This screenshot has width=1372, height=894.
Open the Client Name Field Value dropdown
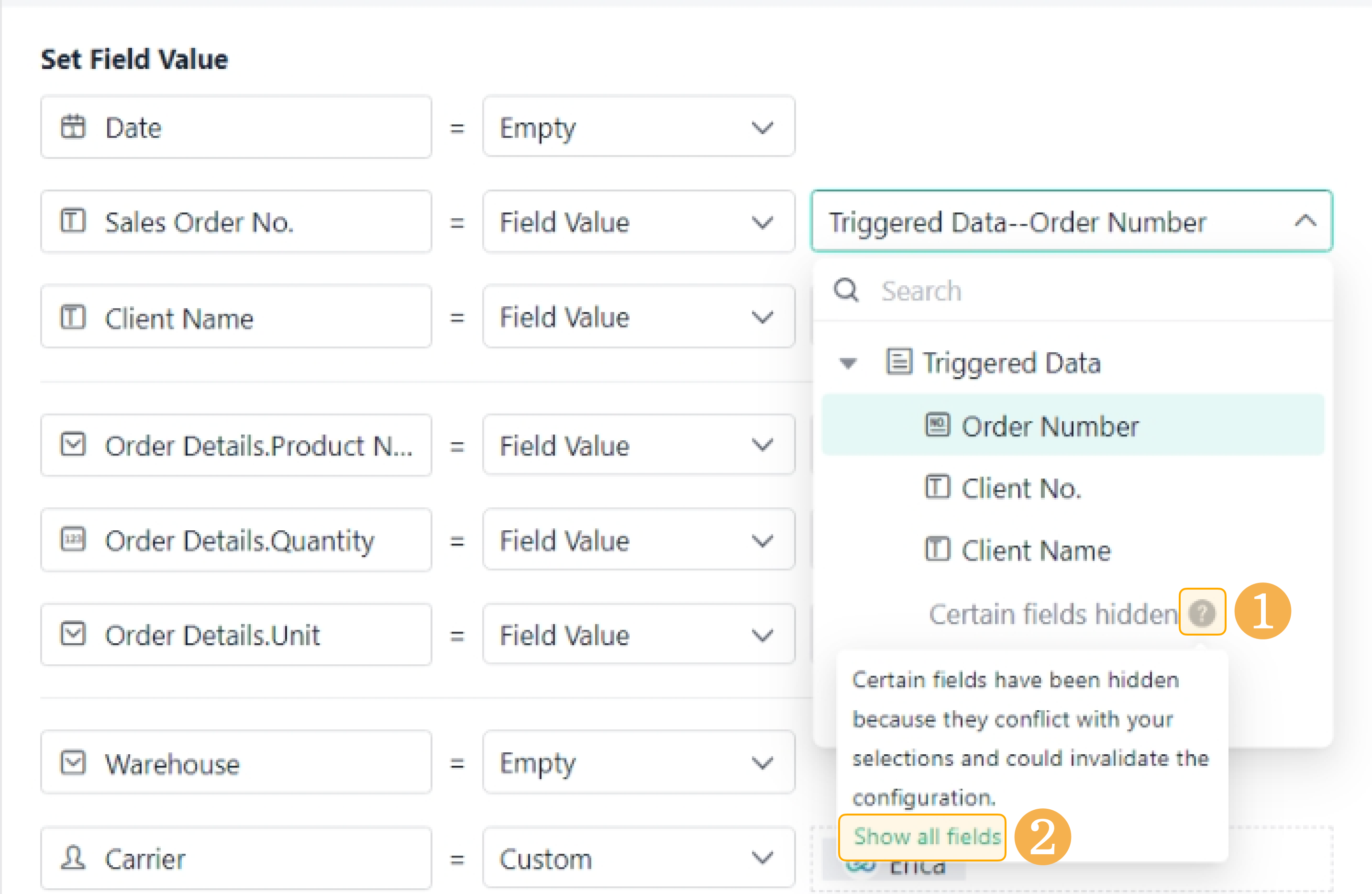click(x=639, y=317)
